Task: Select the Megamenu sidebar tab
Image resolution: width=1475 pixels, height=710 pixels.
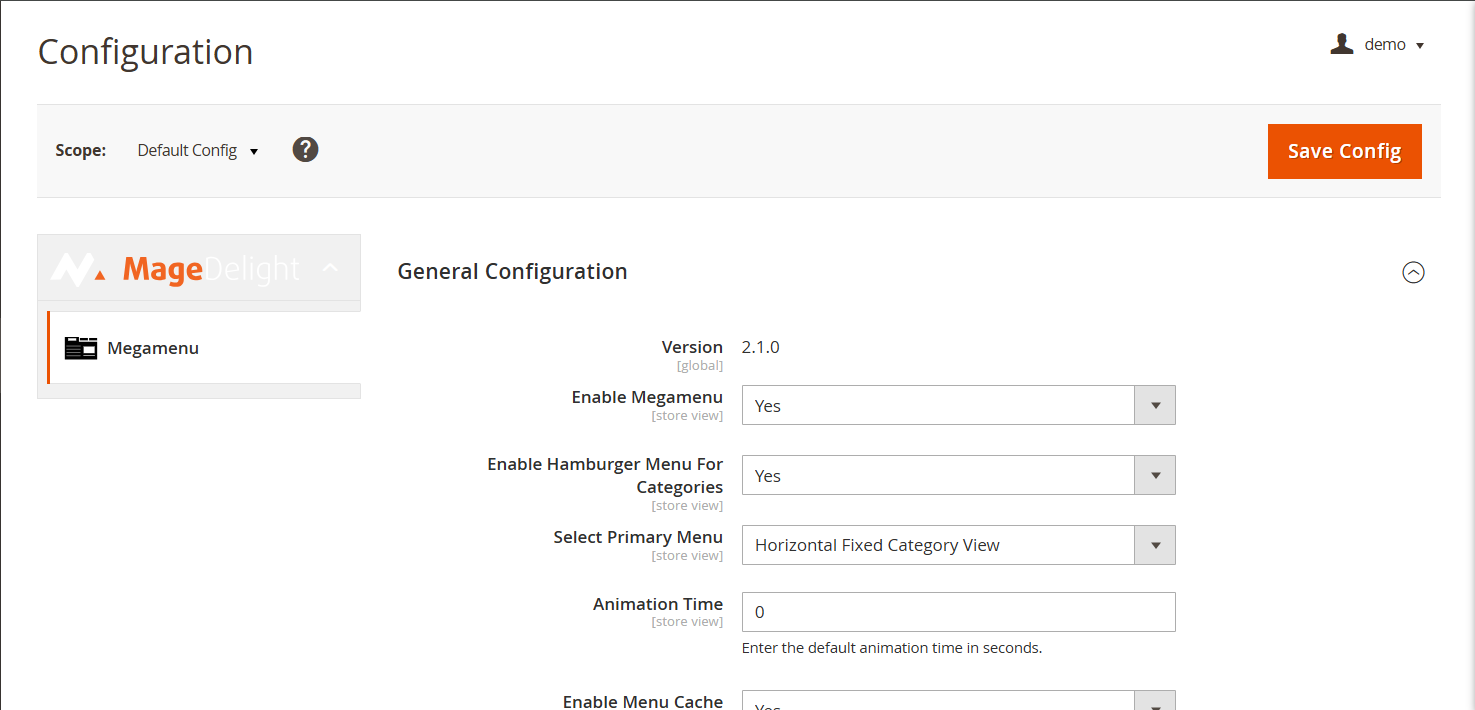Action: [204, 348]
